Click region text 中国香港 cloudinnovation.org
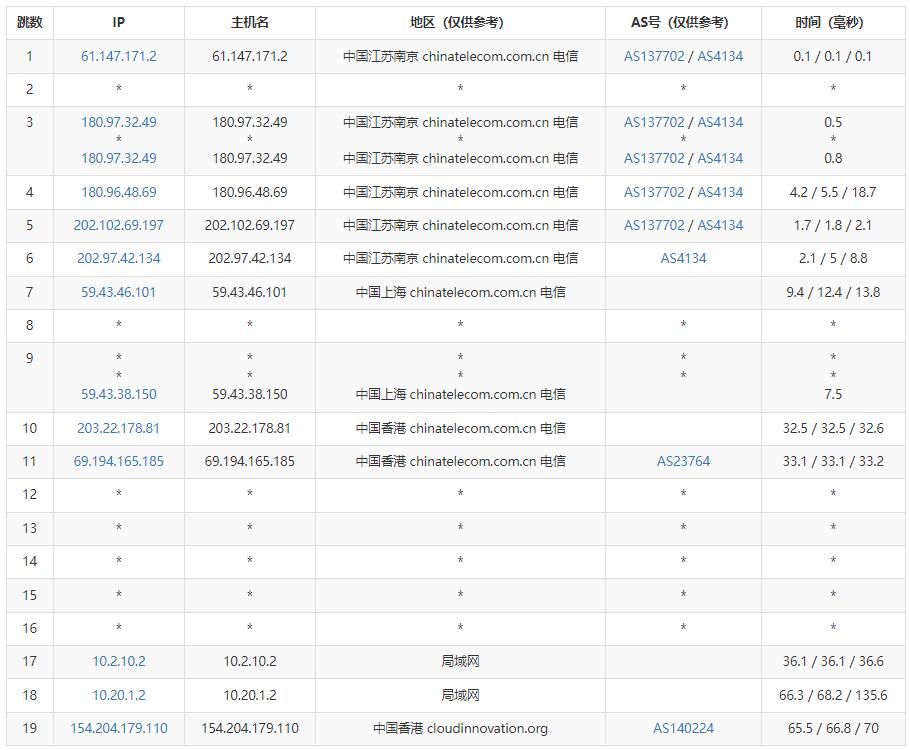The height and width of the screenshot is (750, 910). coord(460,728)
